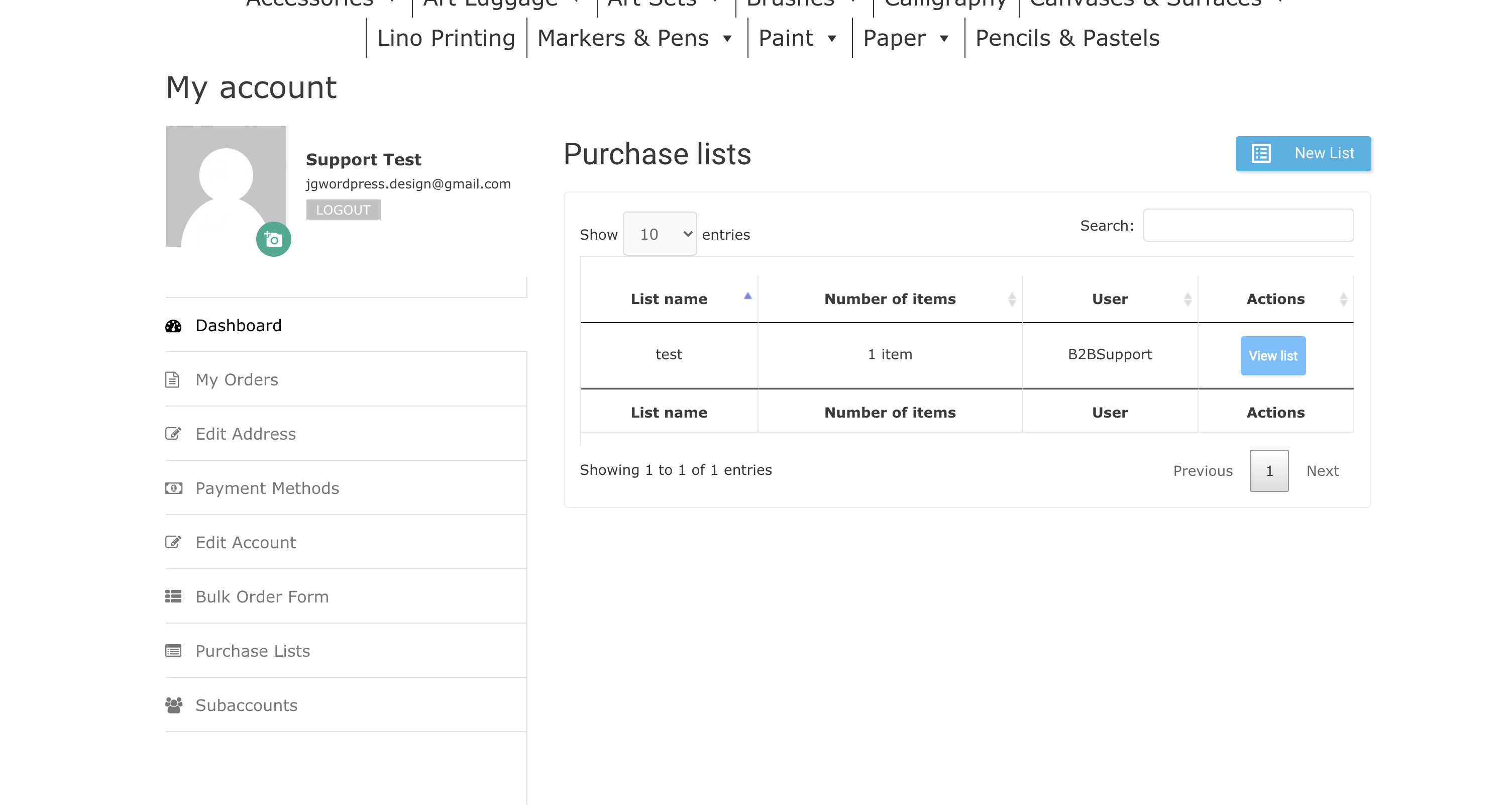Open the Markers & Pens category
This screenshot has height=805, width=1512.
[623, 38]
